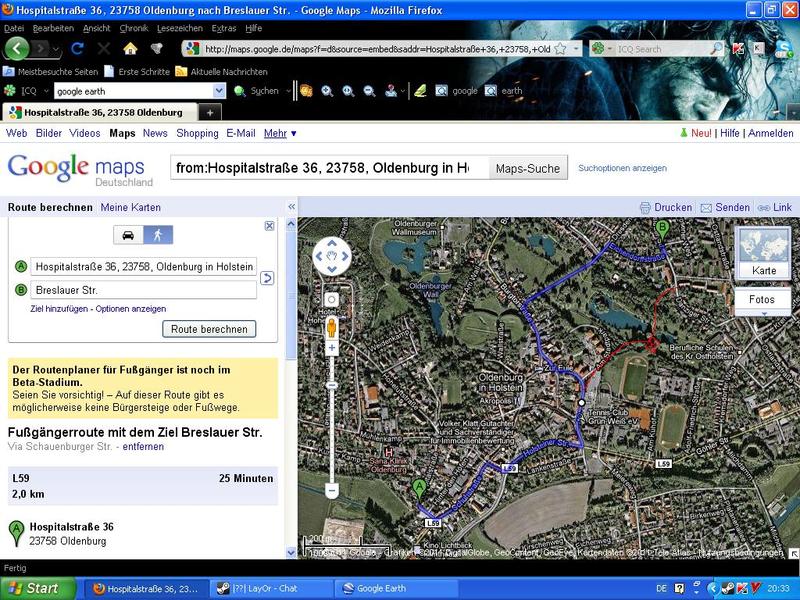
Task: Open the Firefox home page icon
Action: [x=131, y=49]
